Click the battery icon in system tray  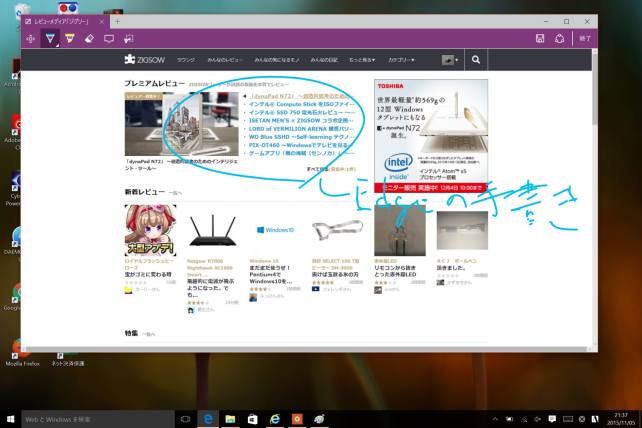(x=509, y=419)
